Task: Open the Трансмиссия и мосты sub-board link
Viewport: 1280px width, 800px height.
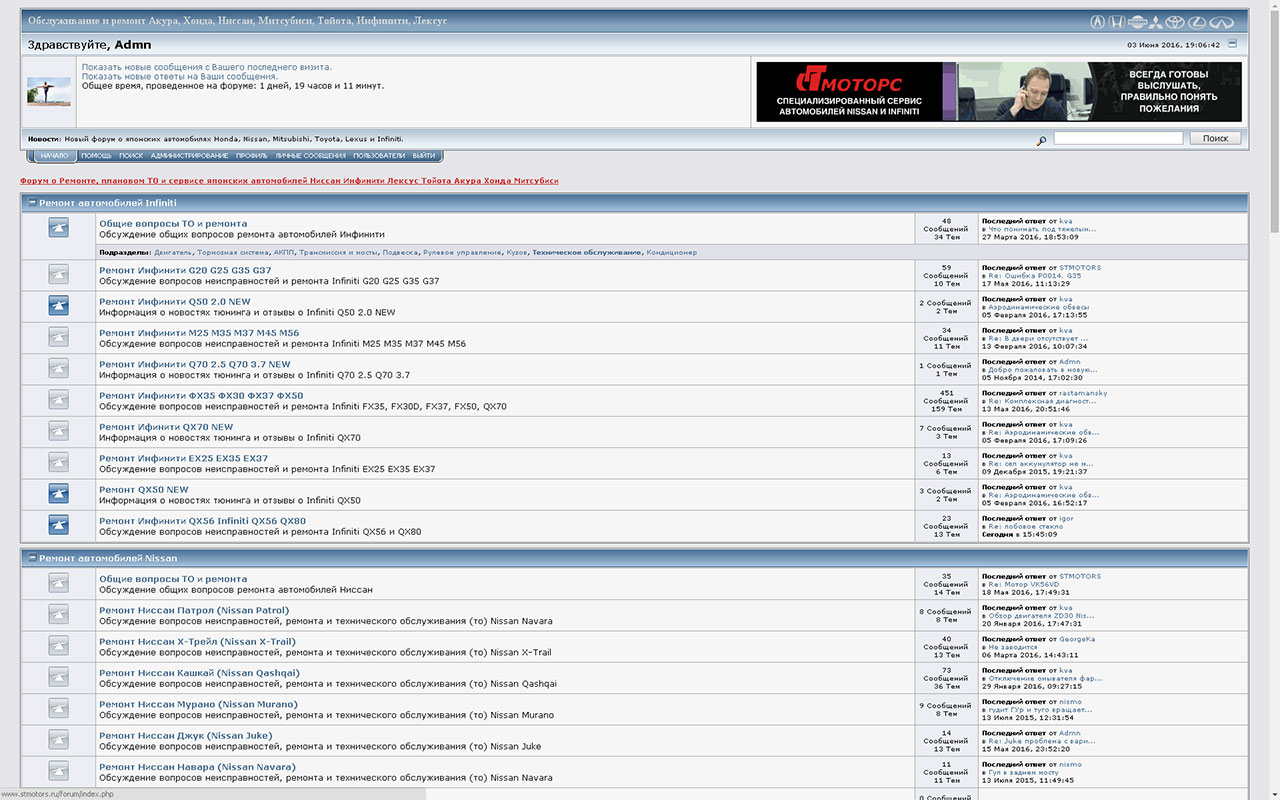Action: [x=338, y=253]
